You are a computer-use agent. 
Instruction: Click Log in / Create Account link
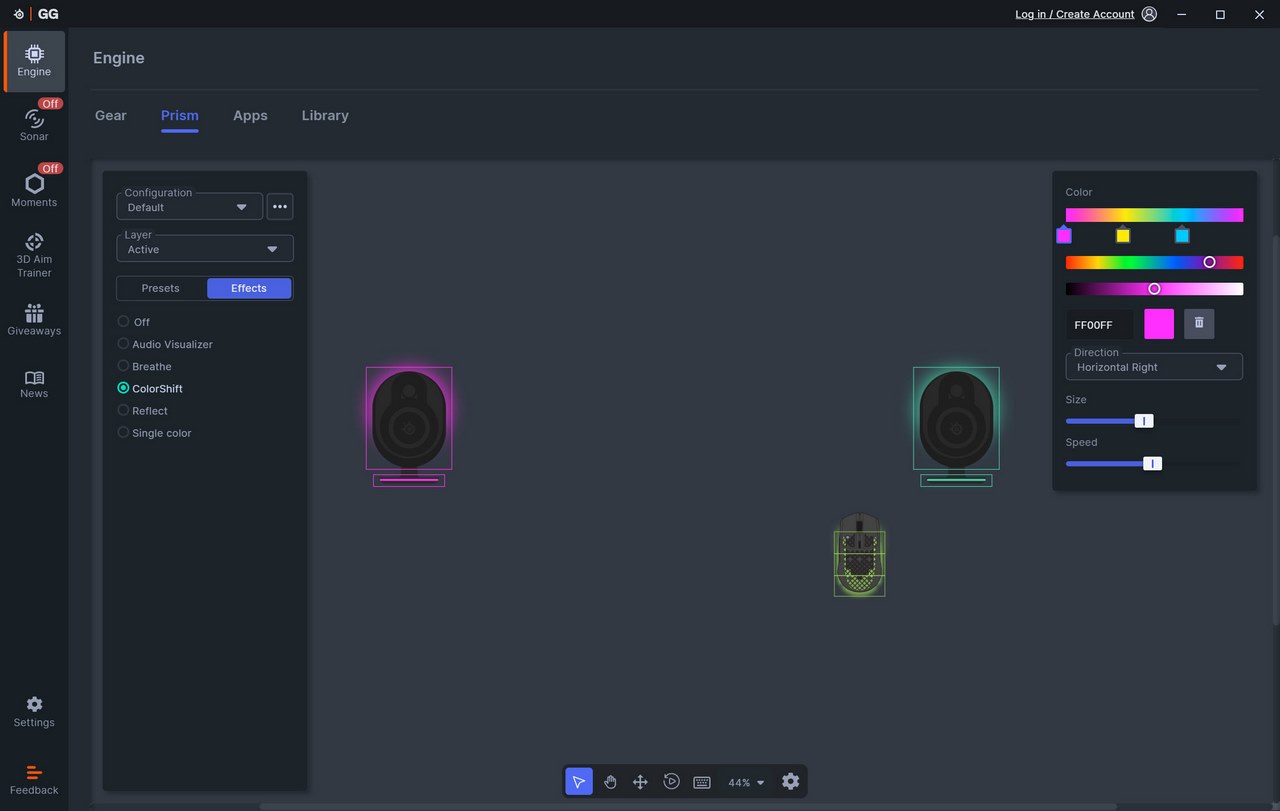1074,14
